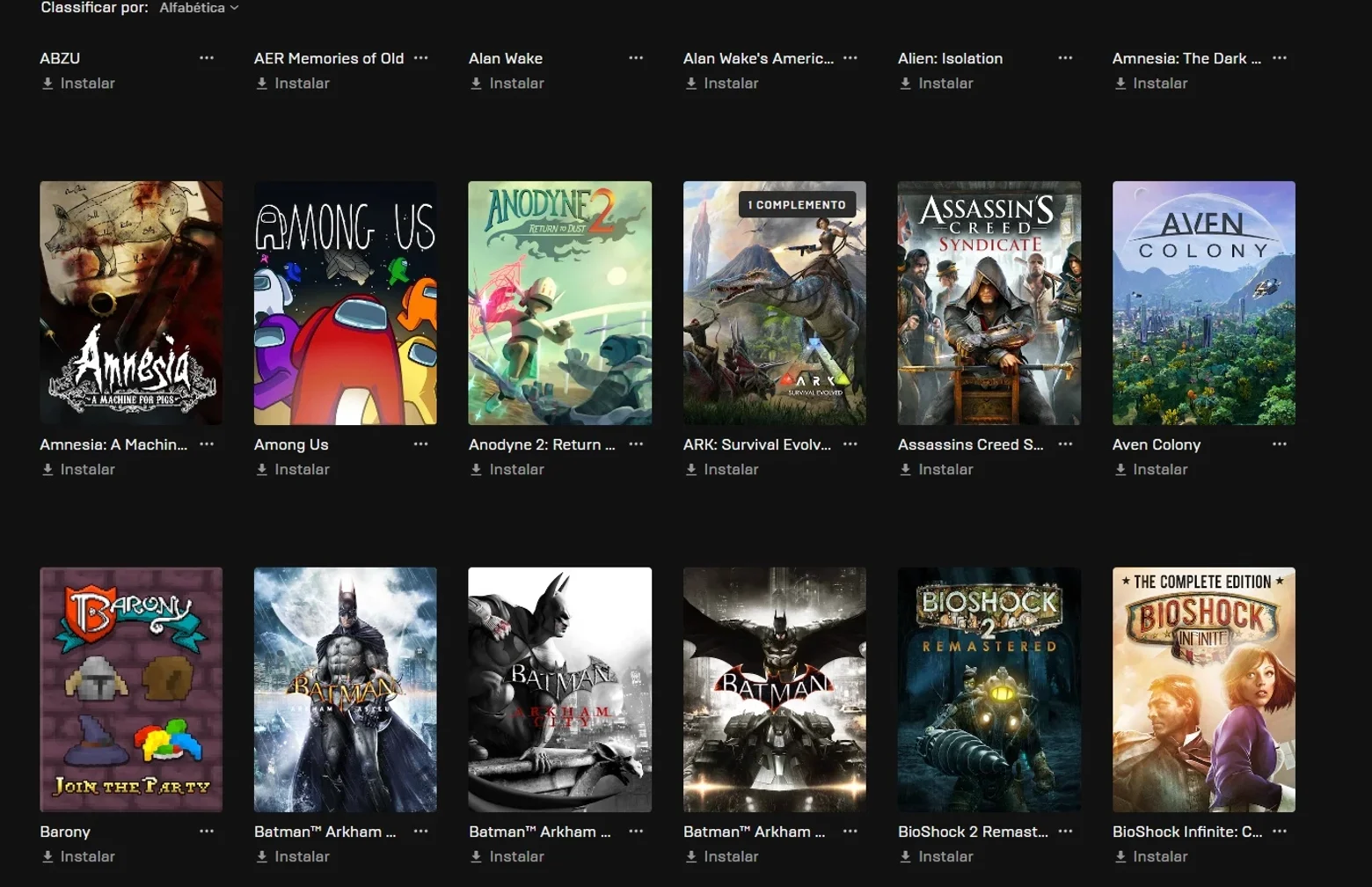Install Barony
The width and height of the screenshot is (1372, 887).
(x=78, y=857)
